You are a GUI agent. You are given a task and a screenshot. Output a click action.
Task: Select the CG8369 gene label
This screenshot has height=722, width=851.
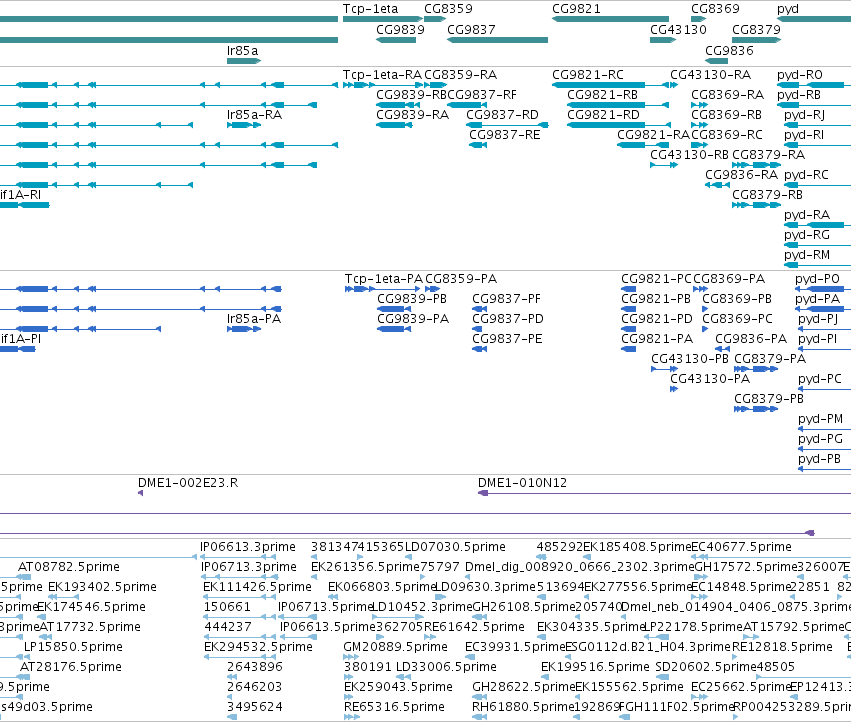pyautogui.click(x=715, y=9)
